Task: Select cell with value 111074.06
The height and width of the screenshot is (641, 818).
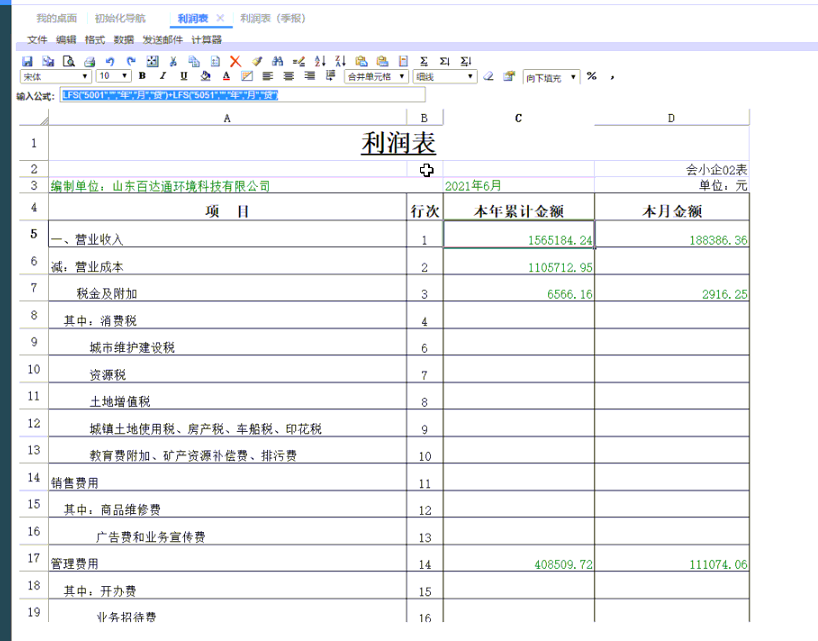Action: tap(672, 559)
